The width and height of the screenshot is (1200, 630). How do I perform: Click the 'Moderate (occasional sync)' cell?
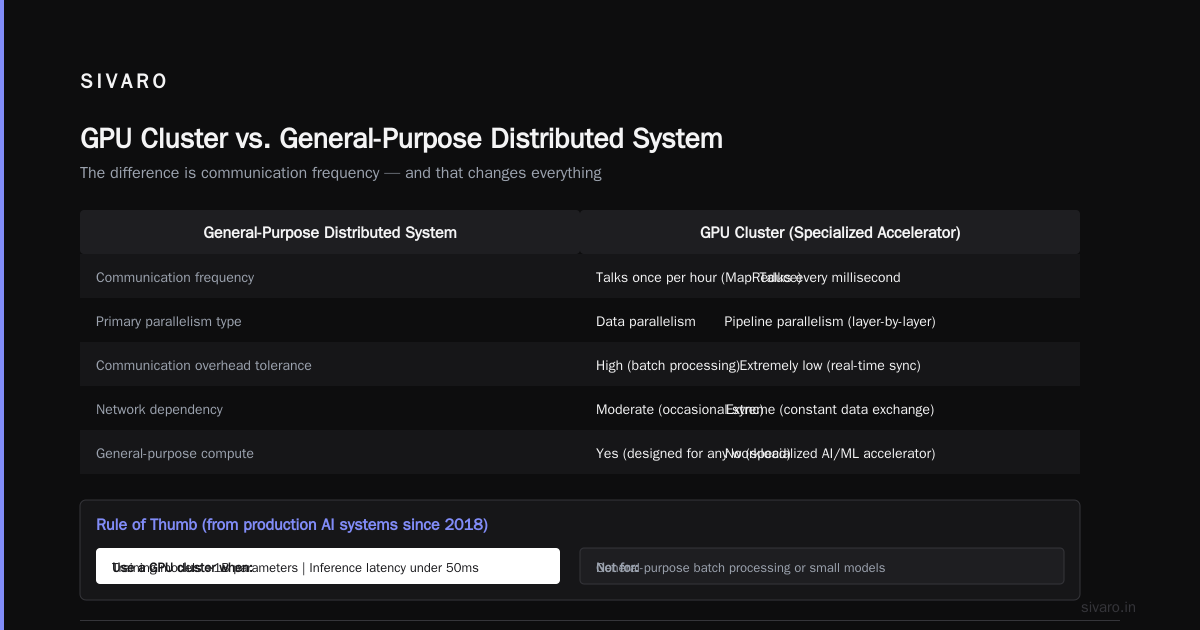(x=680, y=409)
